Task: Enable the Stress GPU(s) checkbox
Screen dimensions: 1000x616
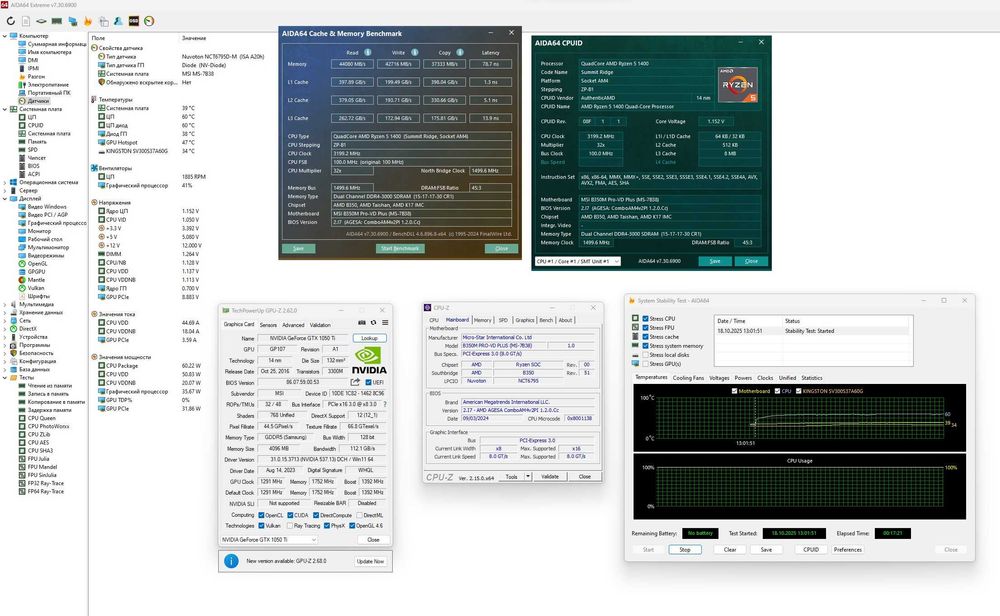Action: point(645,364)
